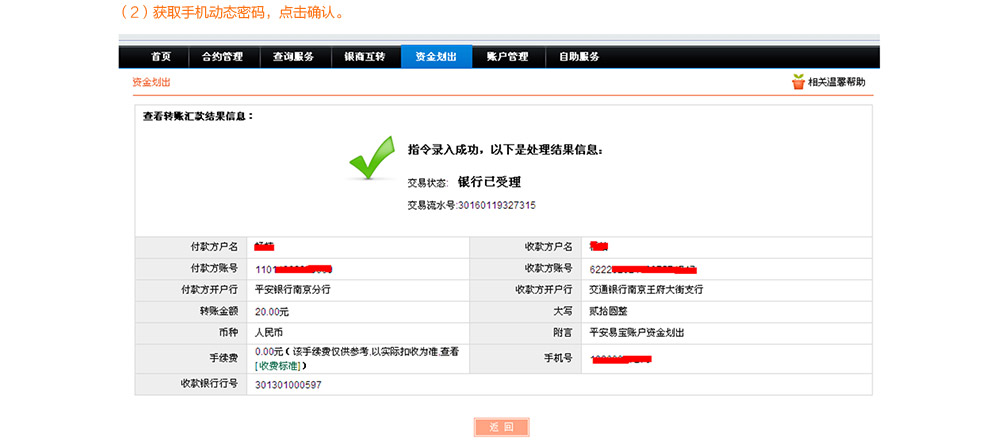The image size is (1007, 445).
Task: Click the 收款银行行号 label
Action: click(209, 384)
